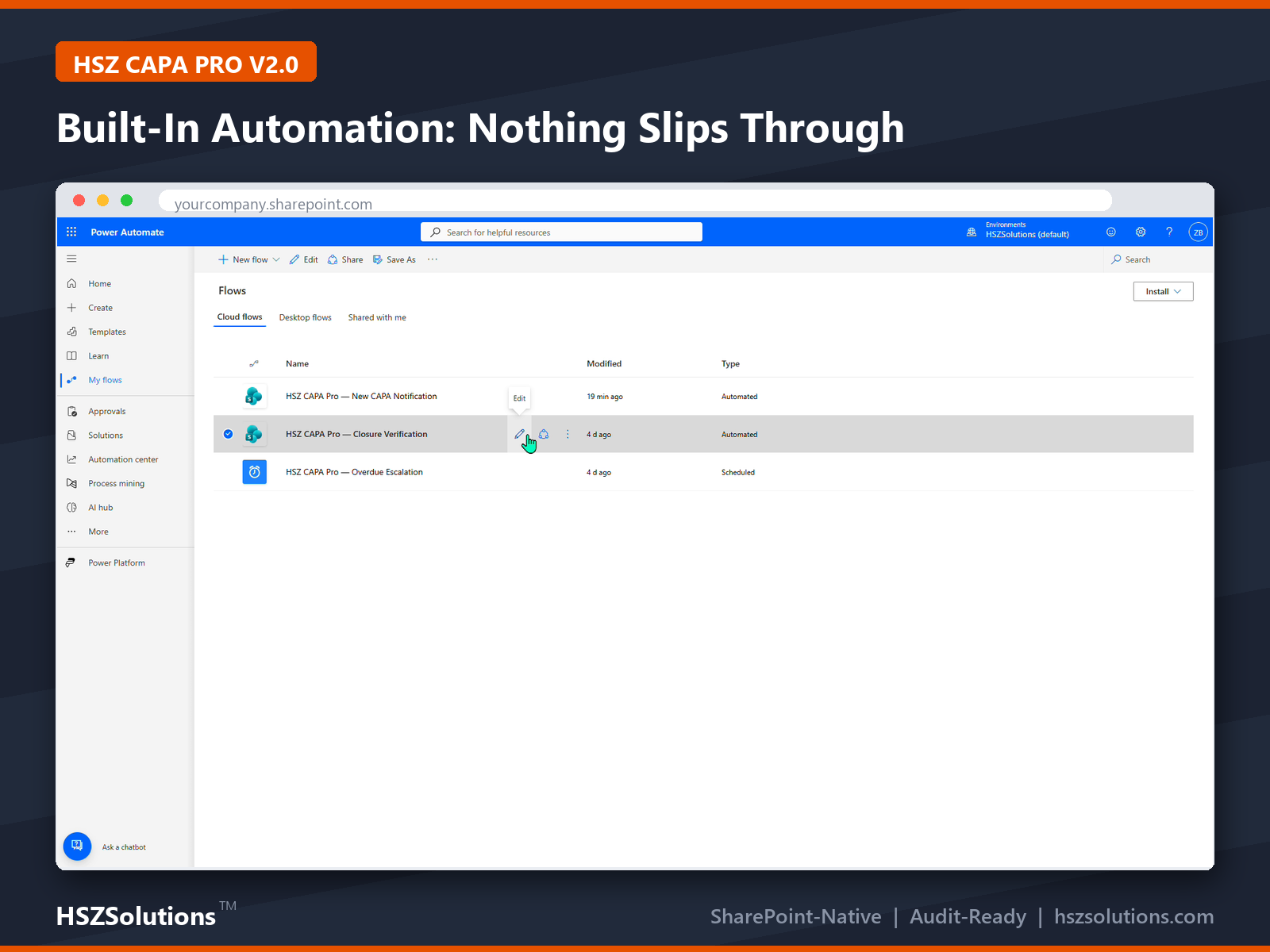Open the settings gear icon
Image resolution: width=1270 pixels, height=952 pixels.
(1141, 232)
